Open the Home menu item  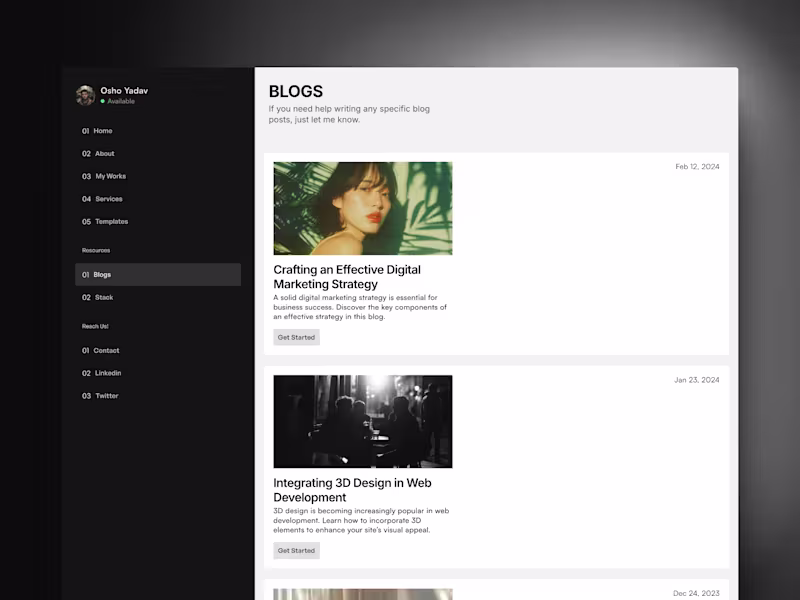(x=97, y=131)
